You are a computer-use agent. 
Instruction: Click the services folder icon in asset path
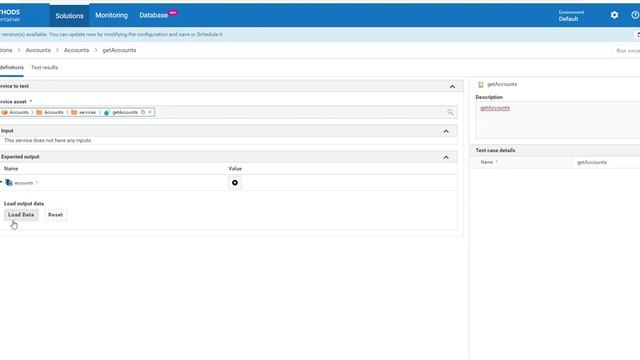(x=74, y=112)
